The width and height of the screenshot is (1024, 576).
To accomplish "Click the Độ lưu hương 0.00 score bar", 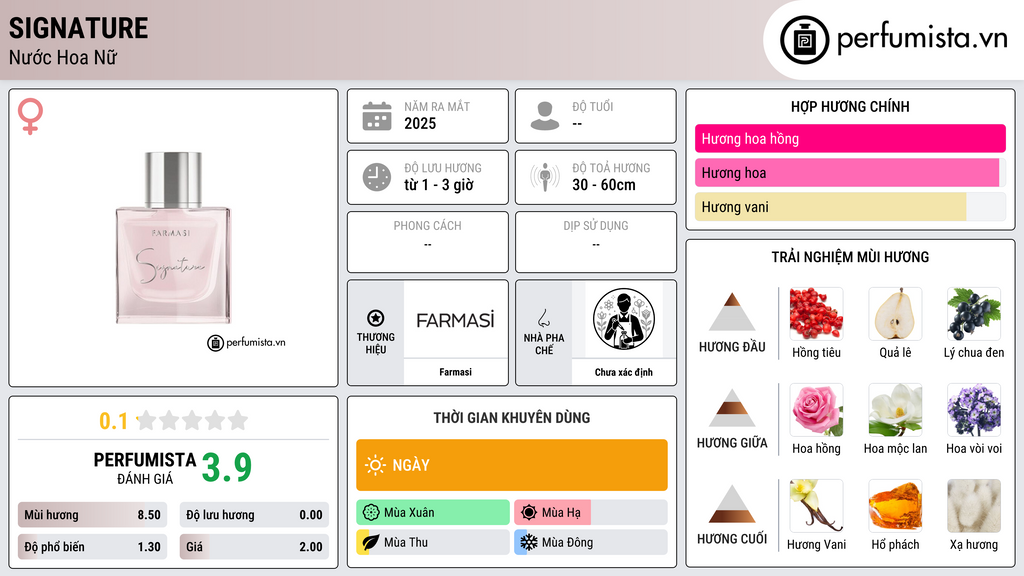I will click(254, 515).
